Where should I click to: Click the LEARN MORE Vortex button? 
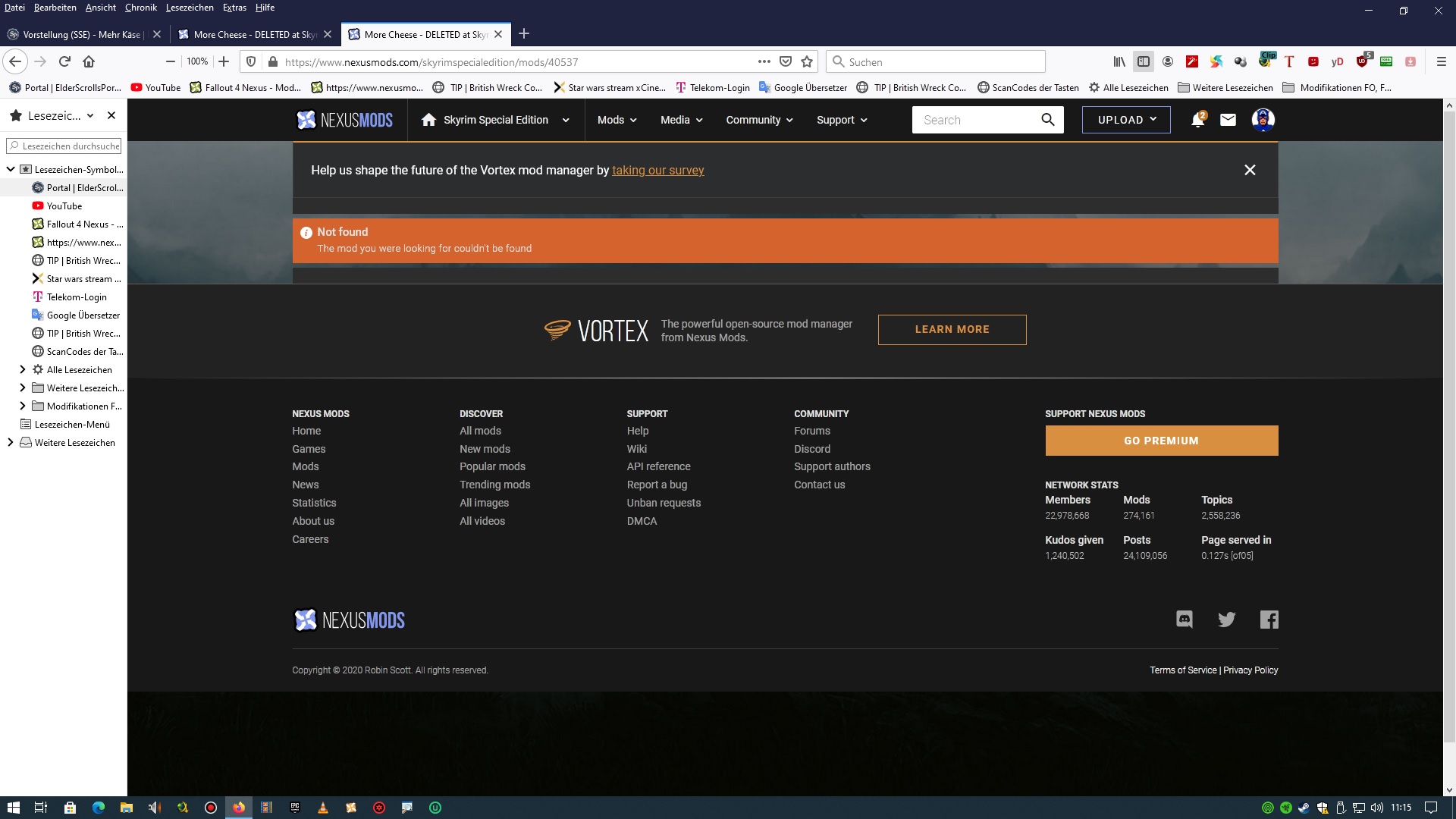point(952,330)
